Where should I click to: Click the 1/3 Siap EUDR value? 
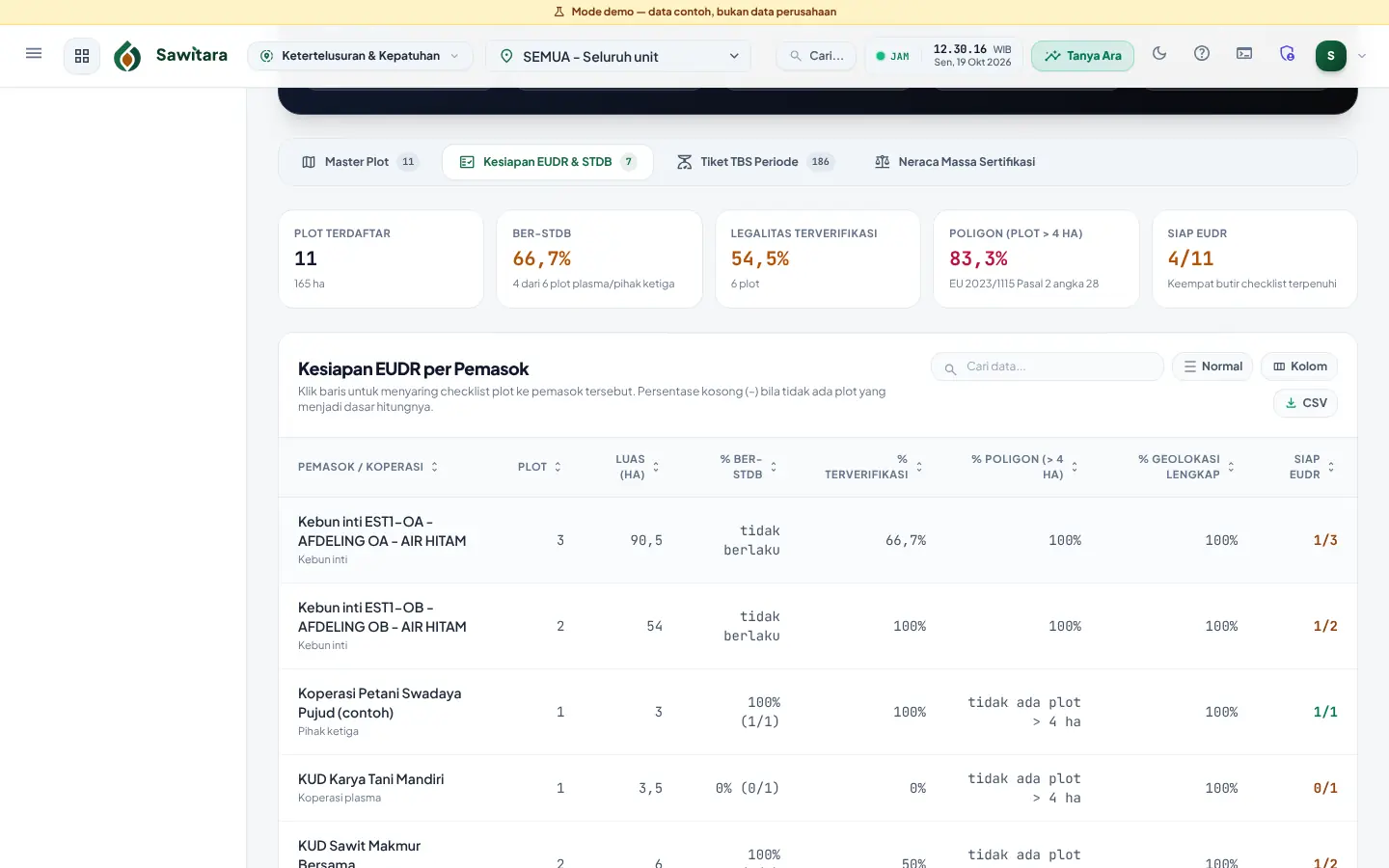(1325, 540)
